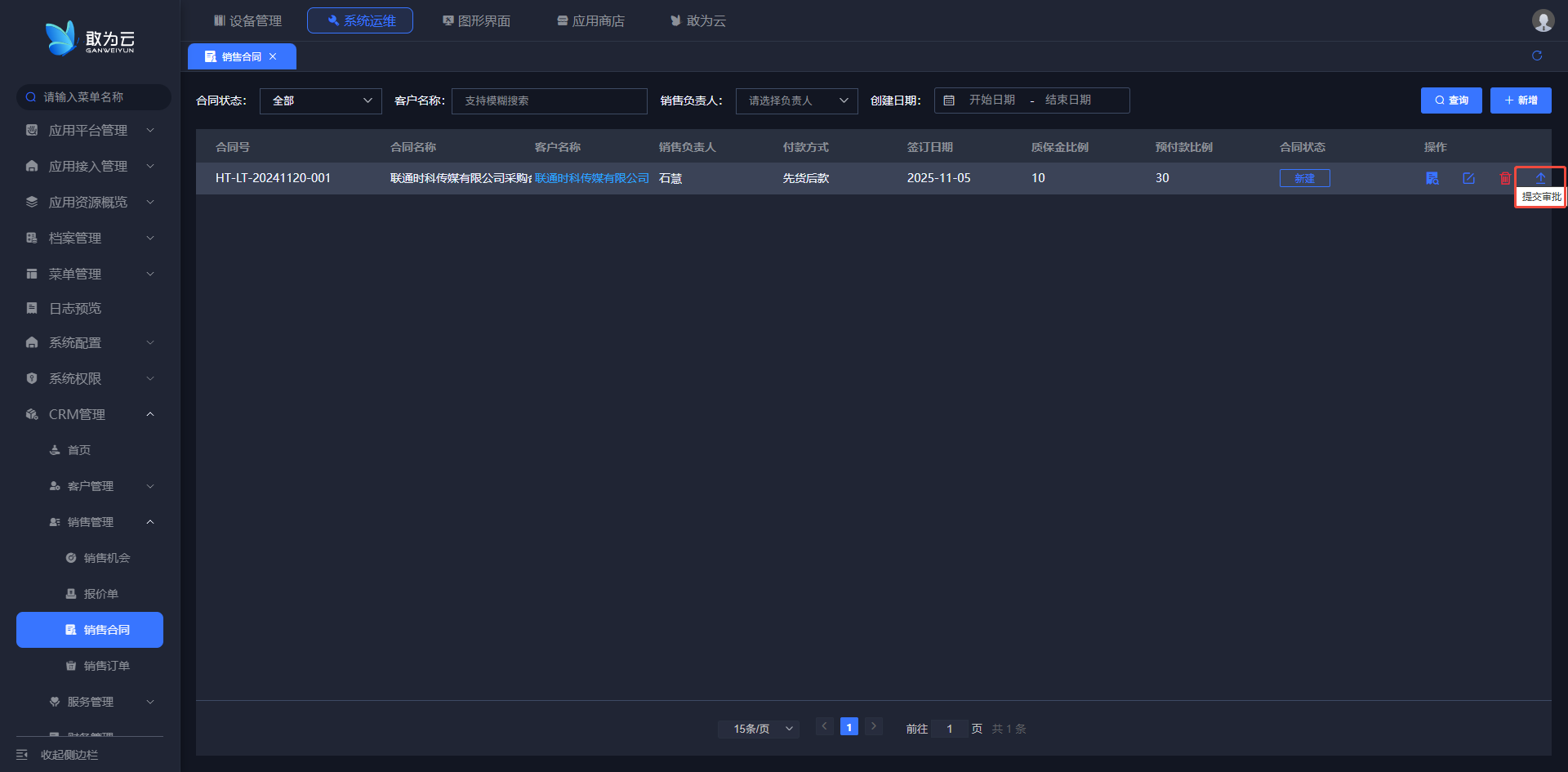
Task: Click the submit for approval upload icon
Action: pyautogui.click(x=1540, y=178)
